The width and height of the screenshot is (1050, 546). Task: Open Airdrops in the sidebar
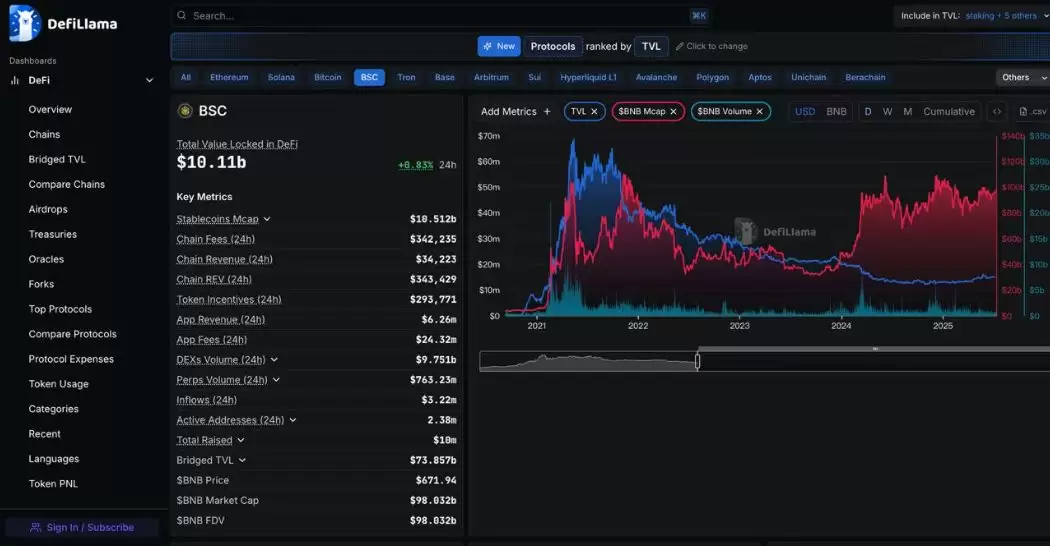click(48, 209)
